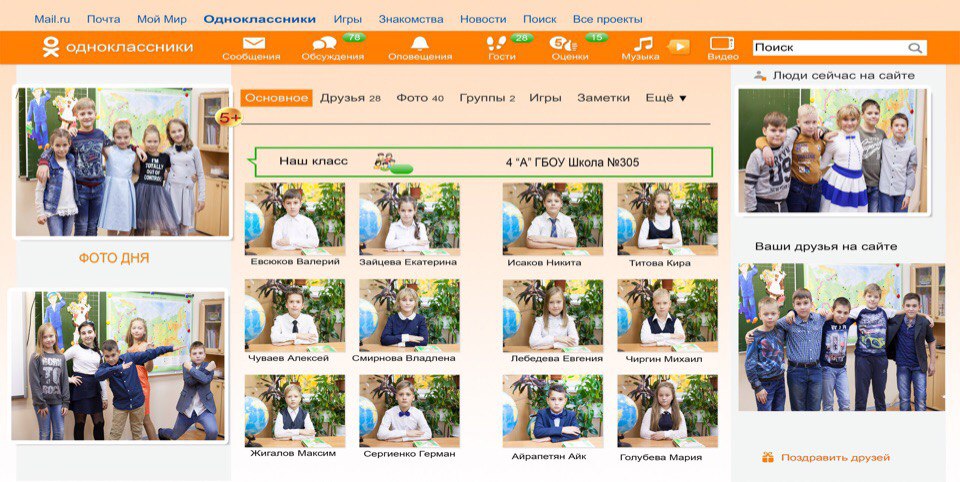Open the Группы 2 tab
This screenshot has height=482, width=960.
pyautogui.click(x=487, y=98)
